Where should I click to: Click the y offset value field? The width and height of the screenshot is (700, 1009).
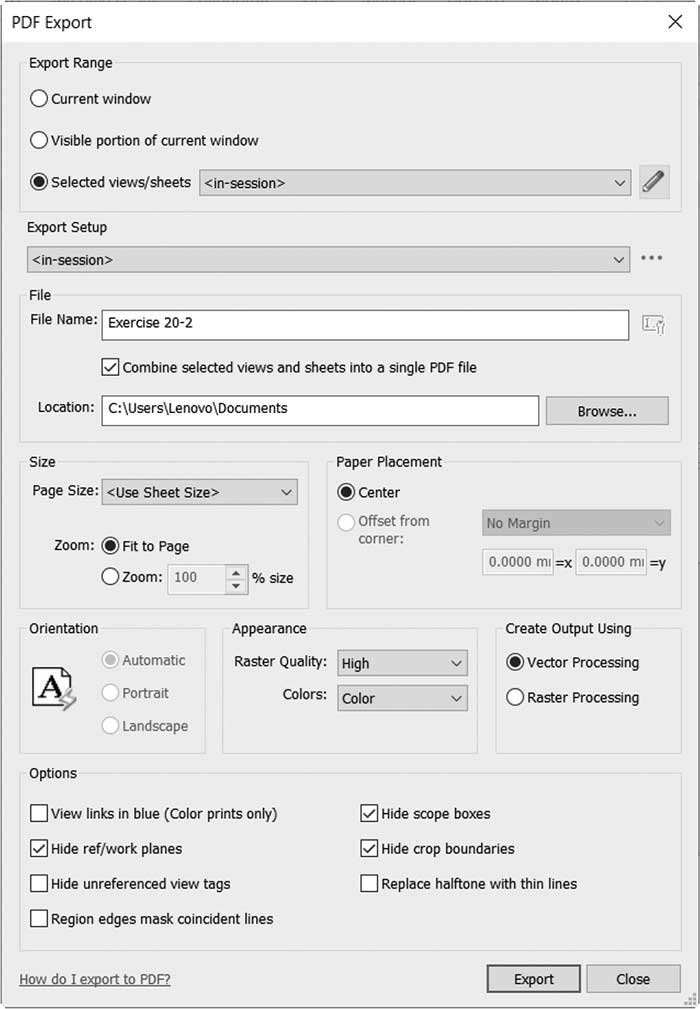(611, 562)
